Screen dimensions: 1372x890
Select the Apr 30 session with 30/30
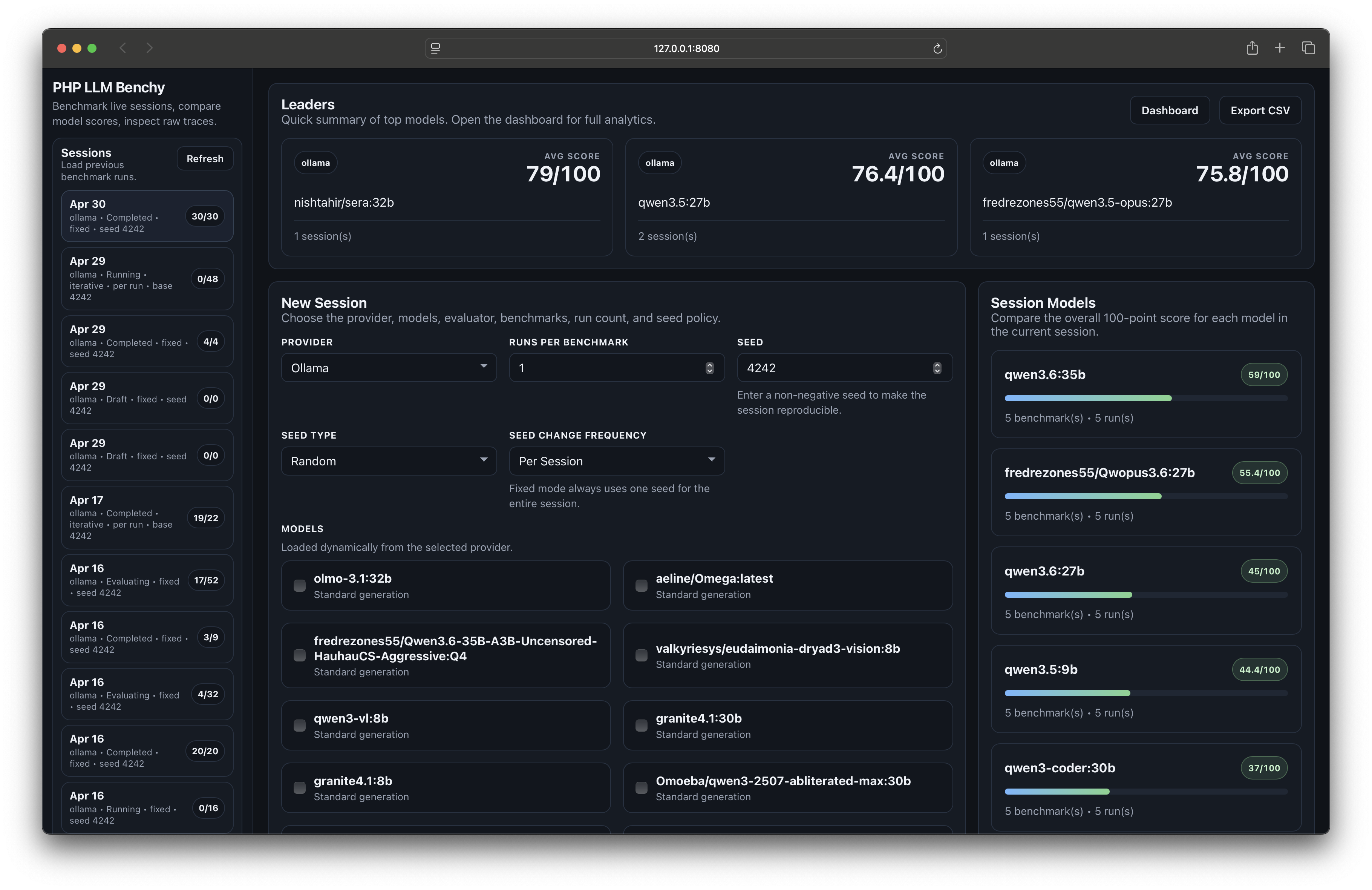(147, 216)
